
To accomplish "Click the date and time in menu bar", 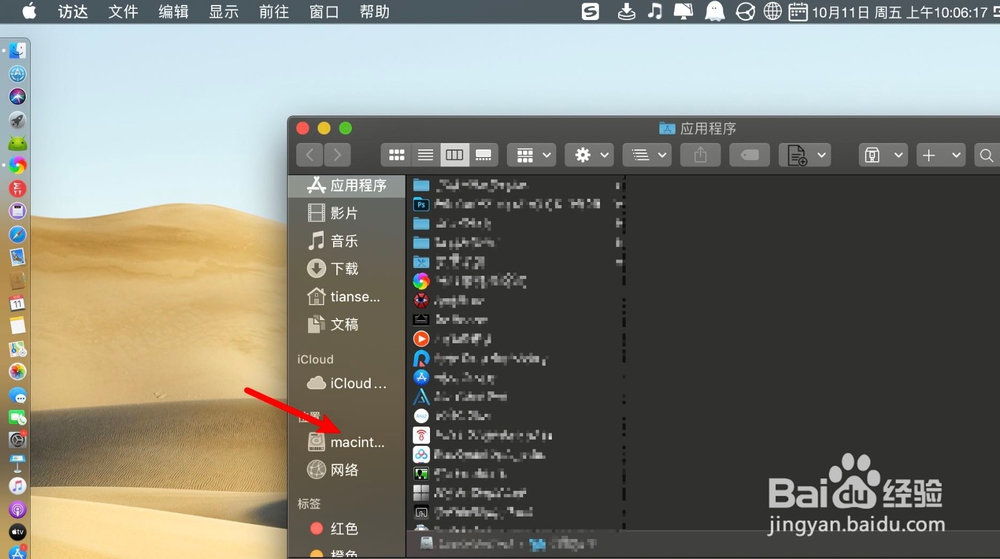I will (899, 12).
